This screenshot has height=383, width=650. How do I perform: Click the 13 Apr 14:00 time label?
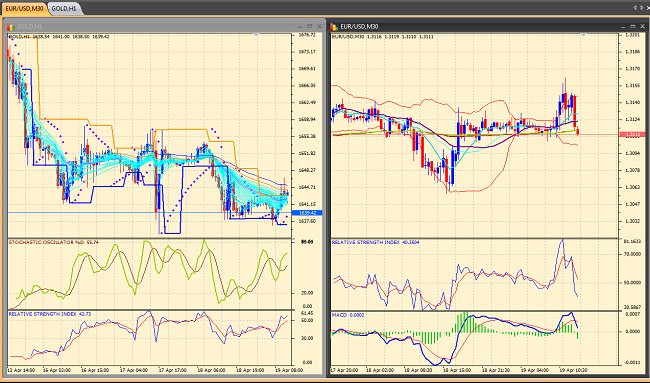coord(21,370)
